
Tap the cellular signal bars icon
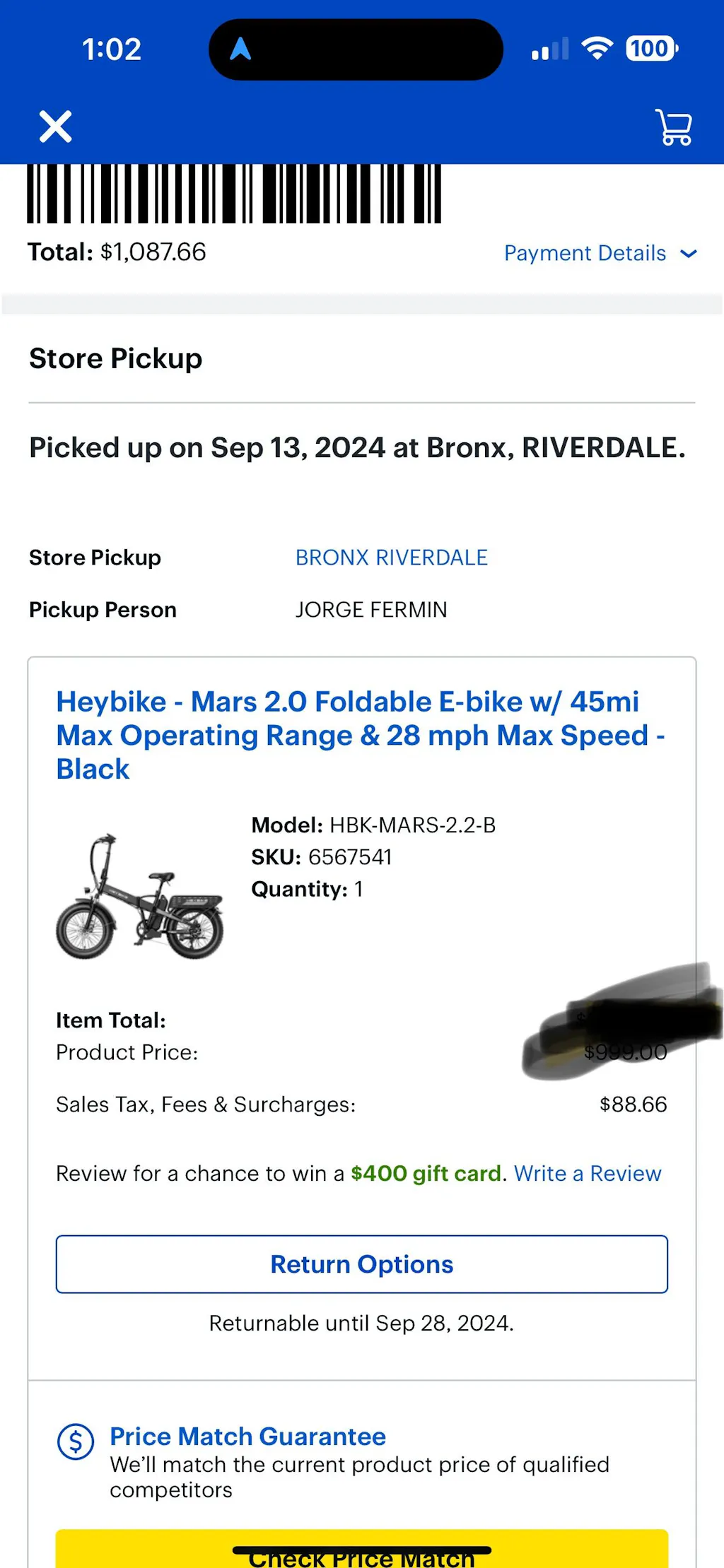[550, 49]
